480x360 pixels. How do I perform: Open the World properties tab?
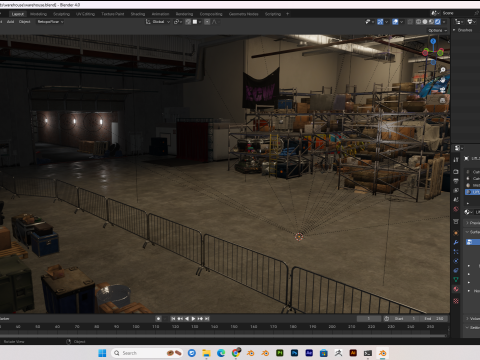coord(456,209)
